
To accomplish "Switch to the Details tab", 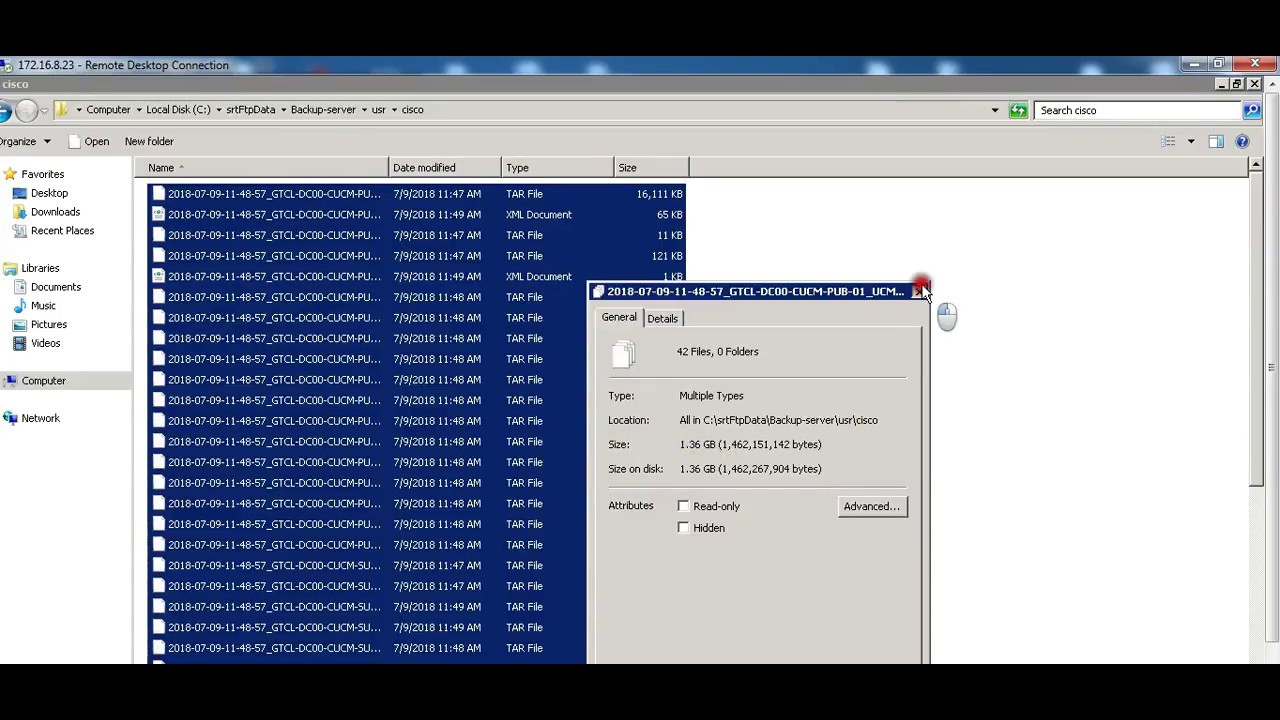I will point(662,318).
